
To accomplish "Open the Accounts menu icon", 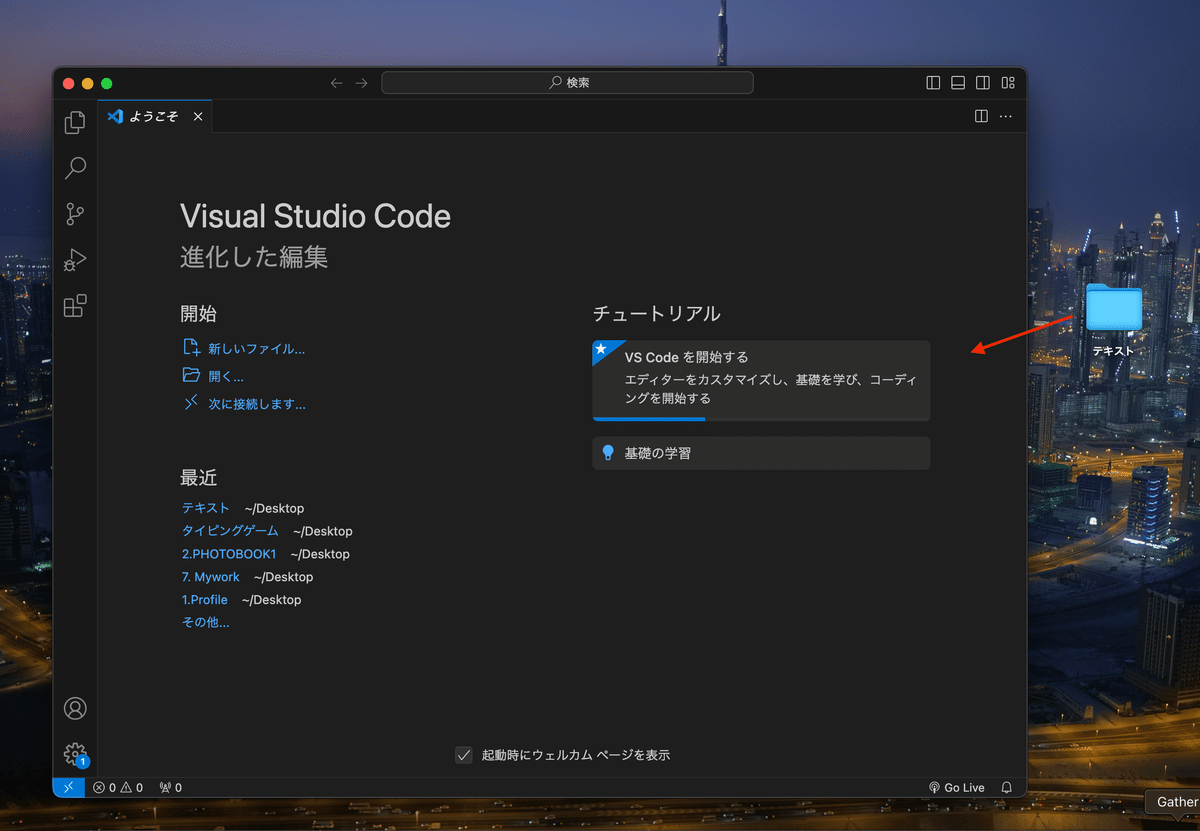I will 75,708.
